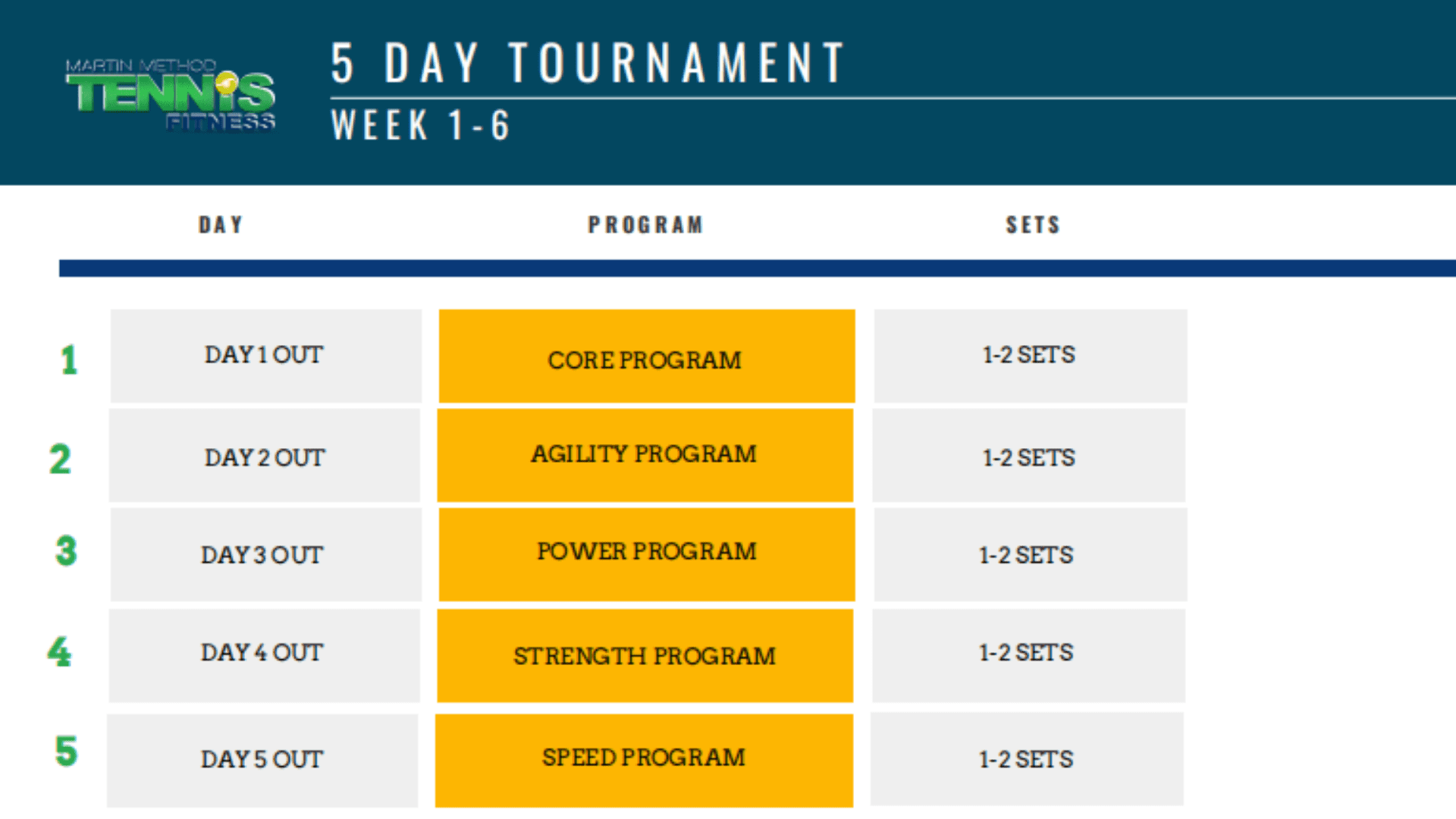Image resolution: width=1456 pixels, height=819 pixels.
Task: Click the green number 4 marker
Action: click(59, 652)
